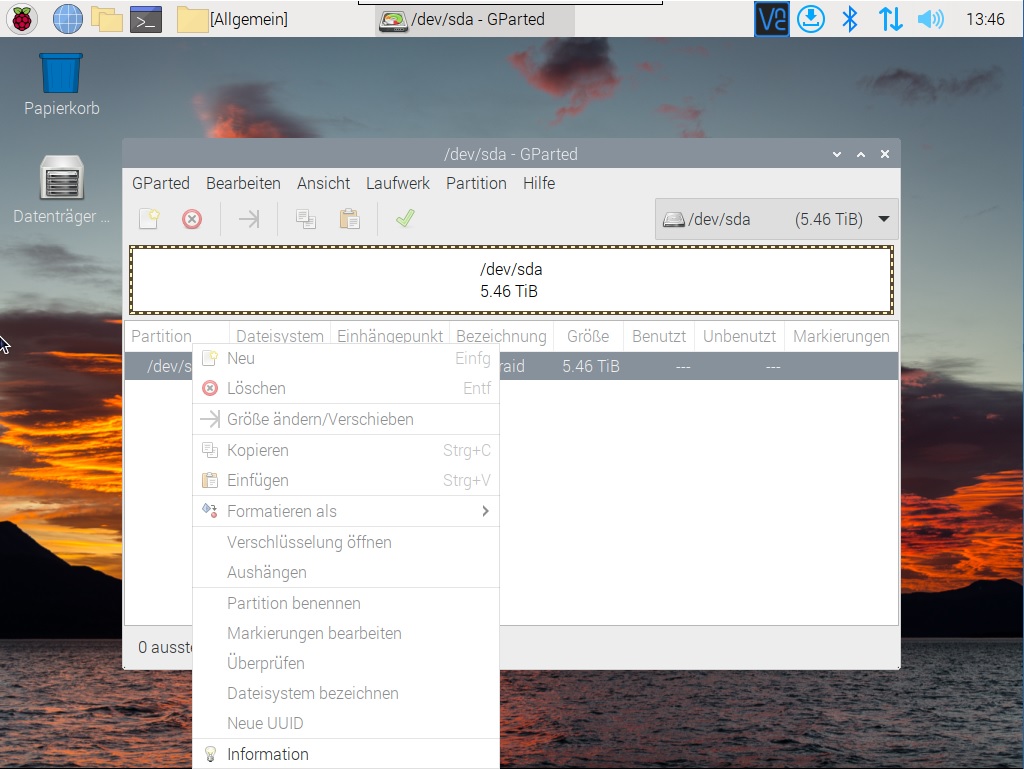Image resolution: width=1024 pixels, height=769 pixels.
Task: Select the Papierkorb desktop icon
Action: [x=61, y=84]
